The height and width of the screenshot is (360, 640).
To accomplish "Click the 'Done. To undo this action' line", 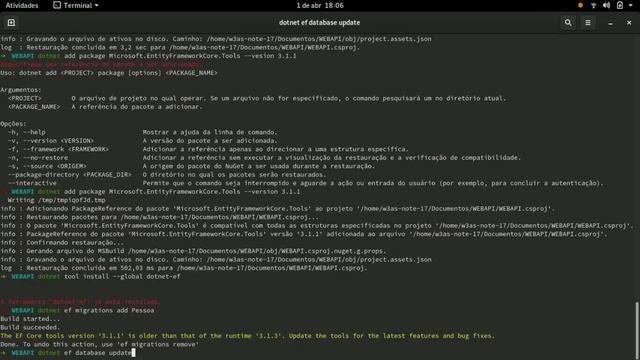I will click(100, 344).
